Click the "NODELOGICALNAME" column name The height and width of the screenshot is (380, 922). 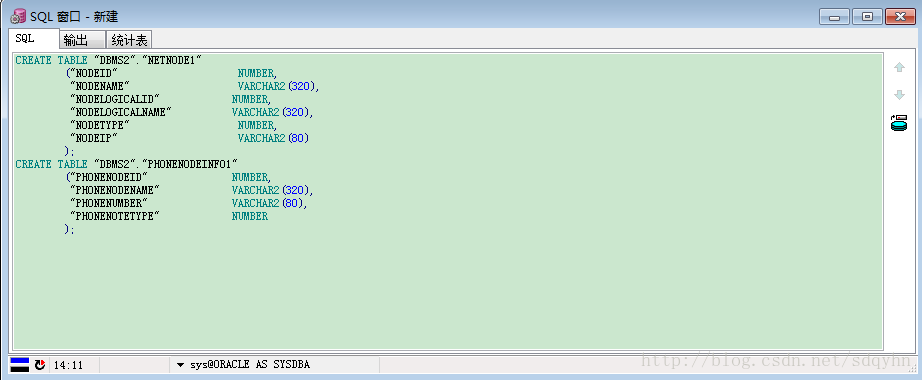[121, 112]
